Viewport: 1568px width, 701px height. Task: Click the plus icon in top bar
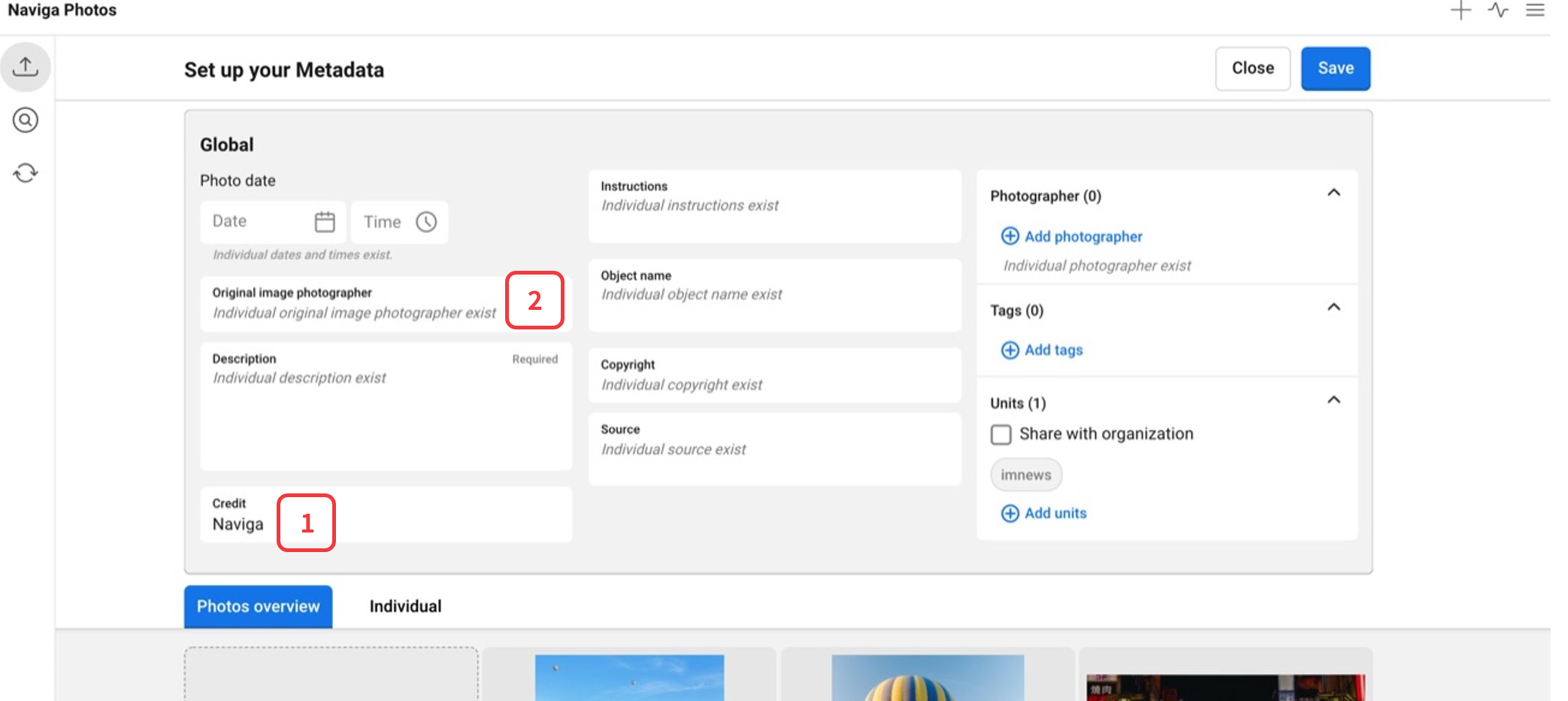(1461, 11)
